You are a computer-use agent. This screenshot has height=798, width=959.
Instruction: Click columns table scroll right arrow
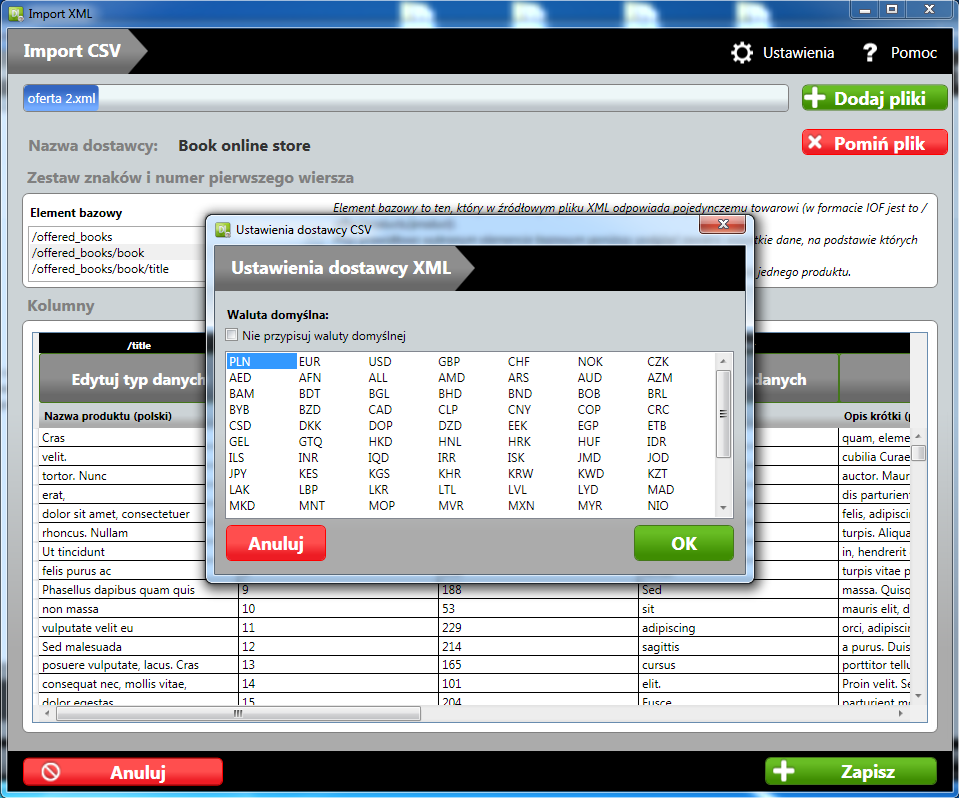[900, 714]
